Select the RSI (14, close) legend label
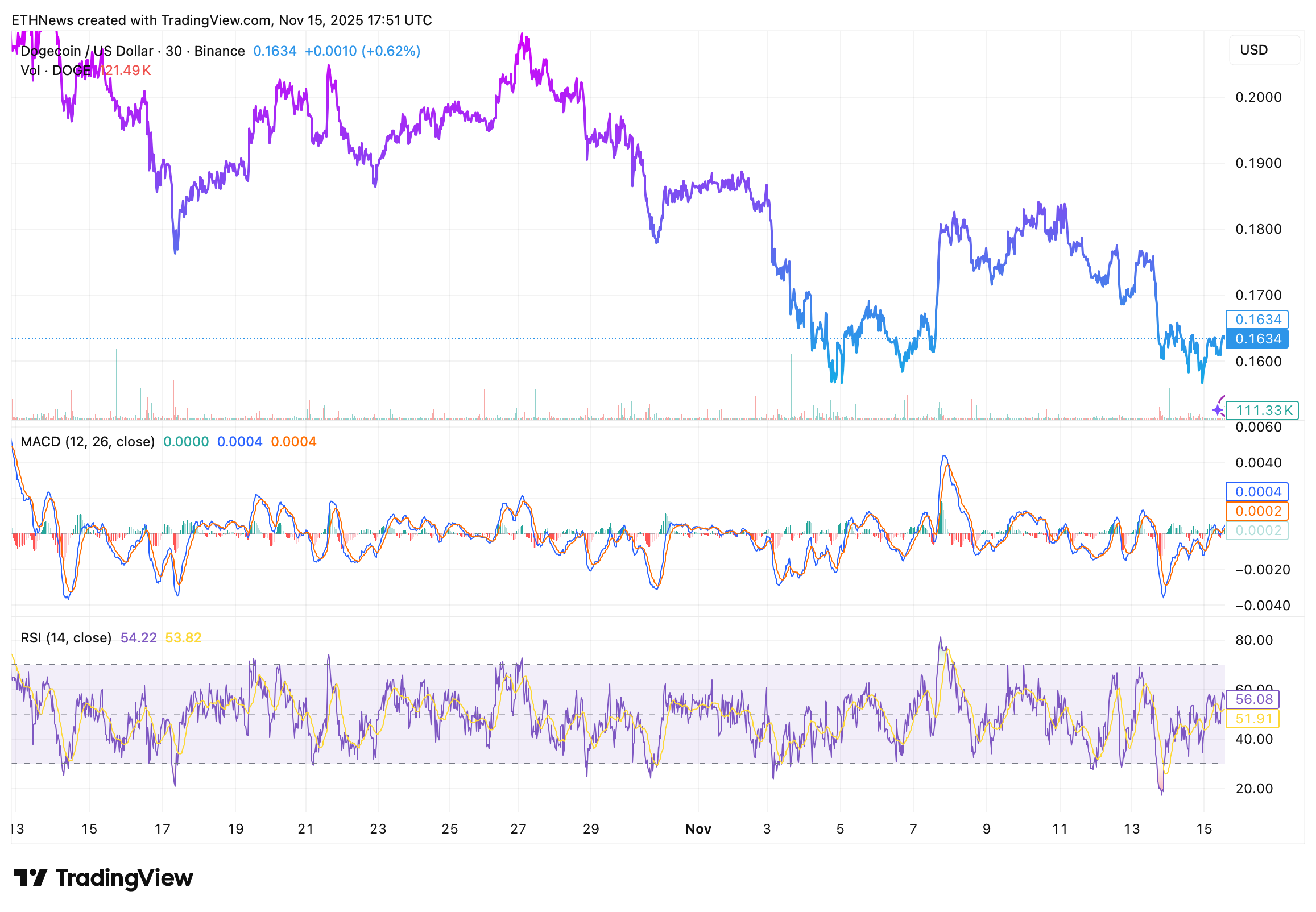Image resolution: width=1316 pixels, height=912 pixels. pyautogui.click(x=66, y=638)
